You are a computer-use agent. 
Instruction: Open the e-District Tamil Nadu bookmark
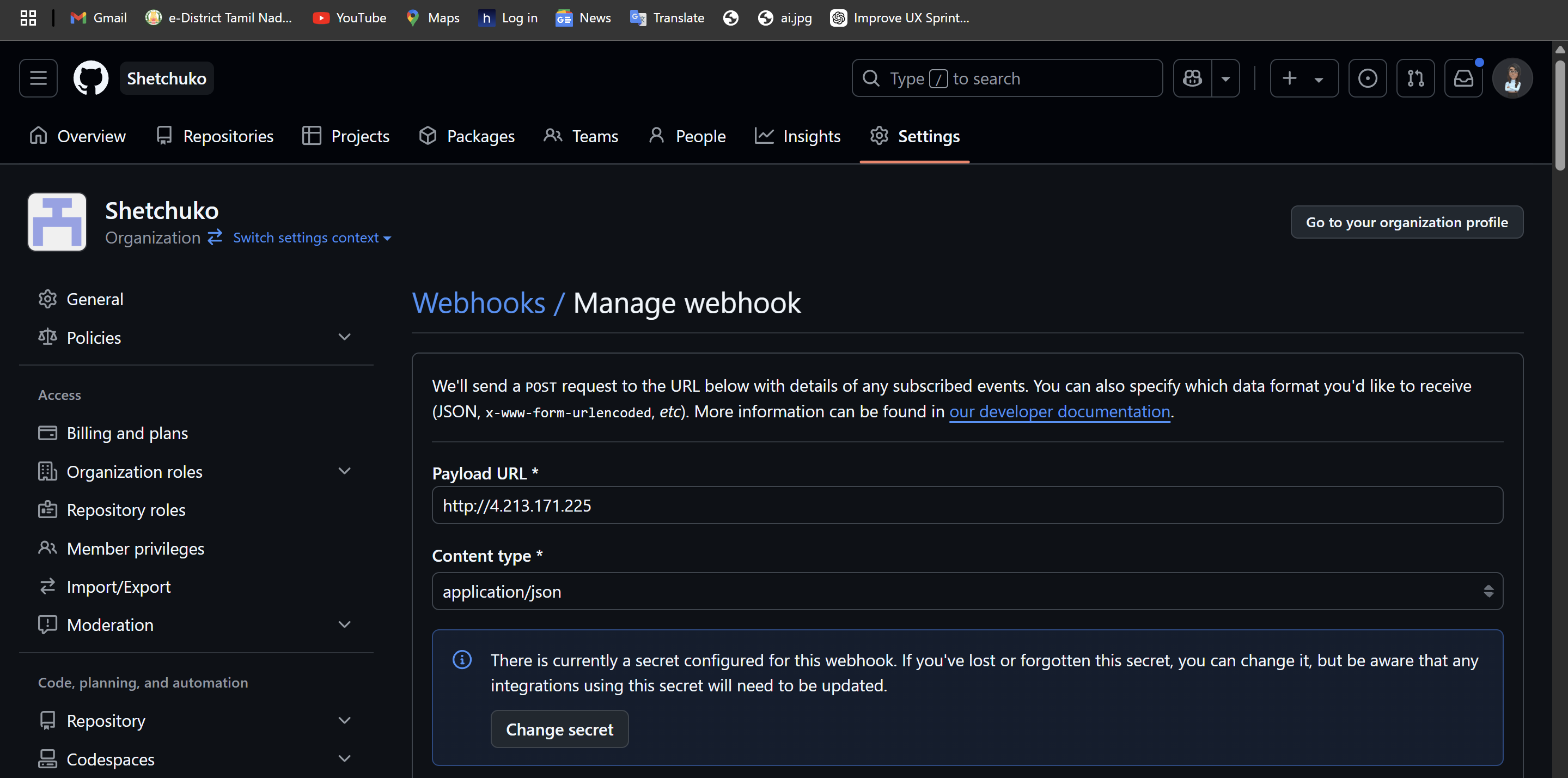click(218, 17)
